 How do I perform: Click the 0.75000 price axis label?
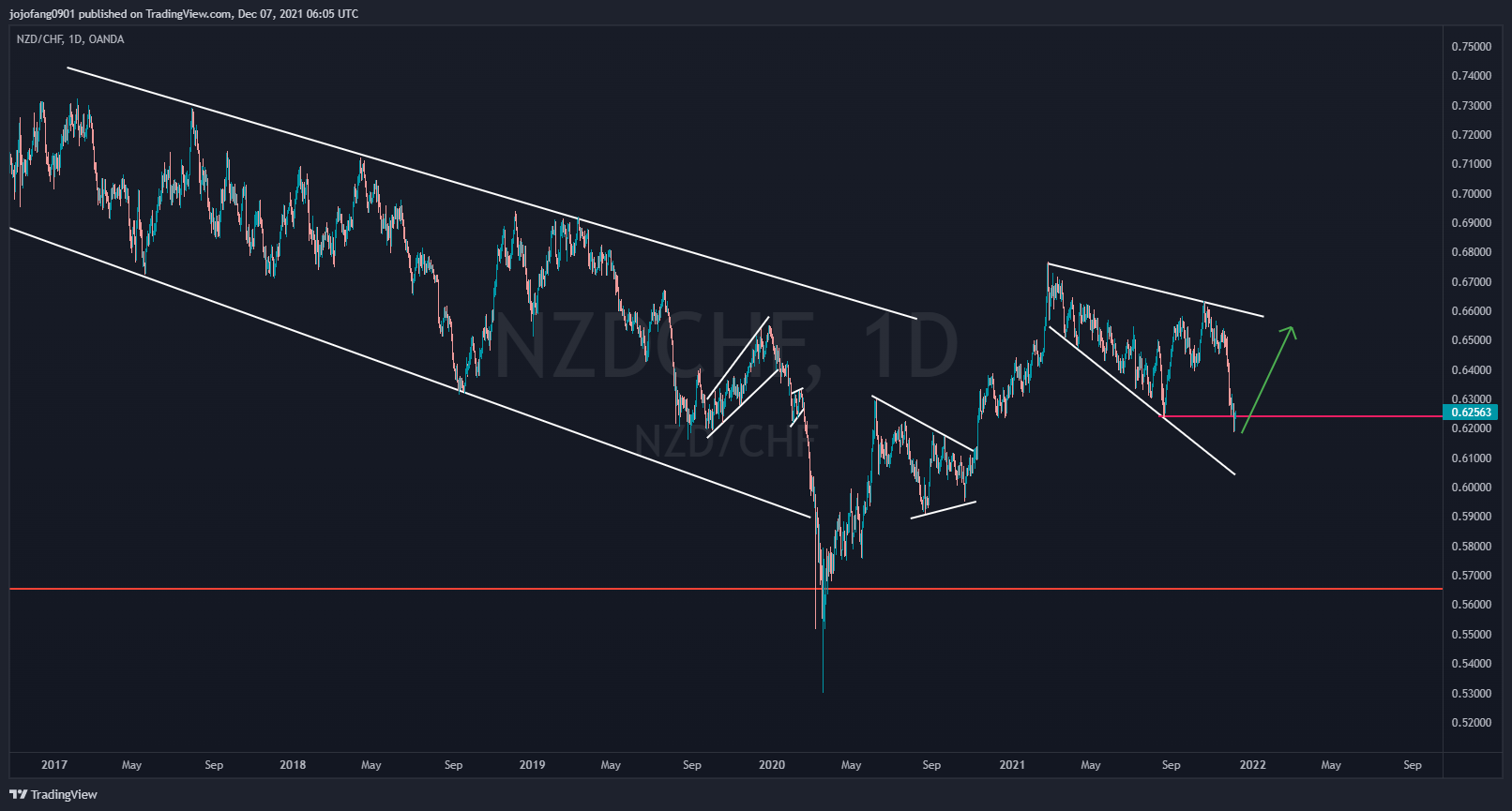pyautogui.click(x=1471, y=47)
